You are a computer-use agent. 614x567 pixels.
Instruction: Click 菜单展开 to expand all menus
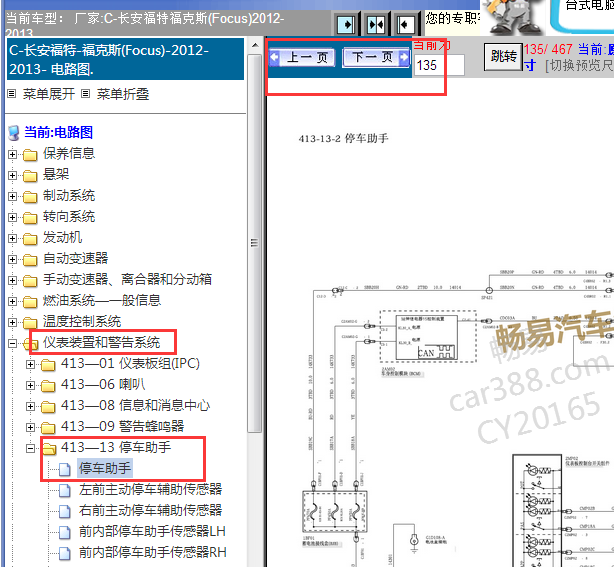tap(49, 94)
